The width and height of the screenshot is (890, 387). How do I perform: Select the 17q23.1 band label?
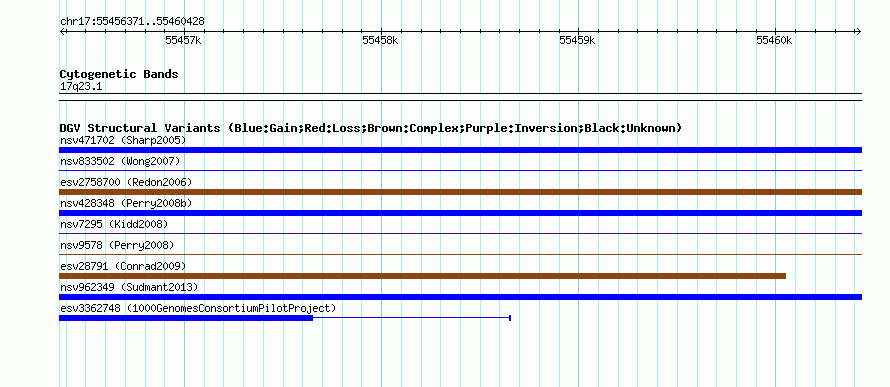click(x=81, y=87)
